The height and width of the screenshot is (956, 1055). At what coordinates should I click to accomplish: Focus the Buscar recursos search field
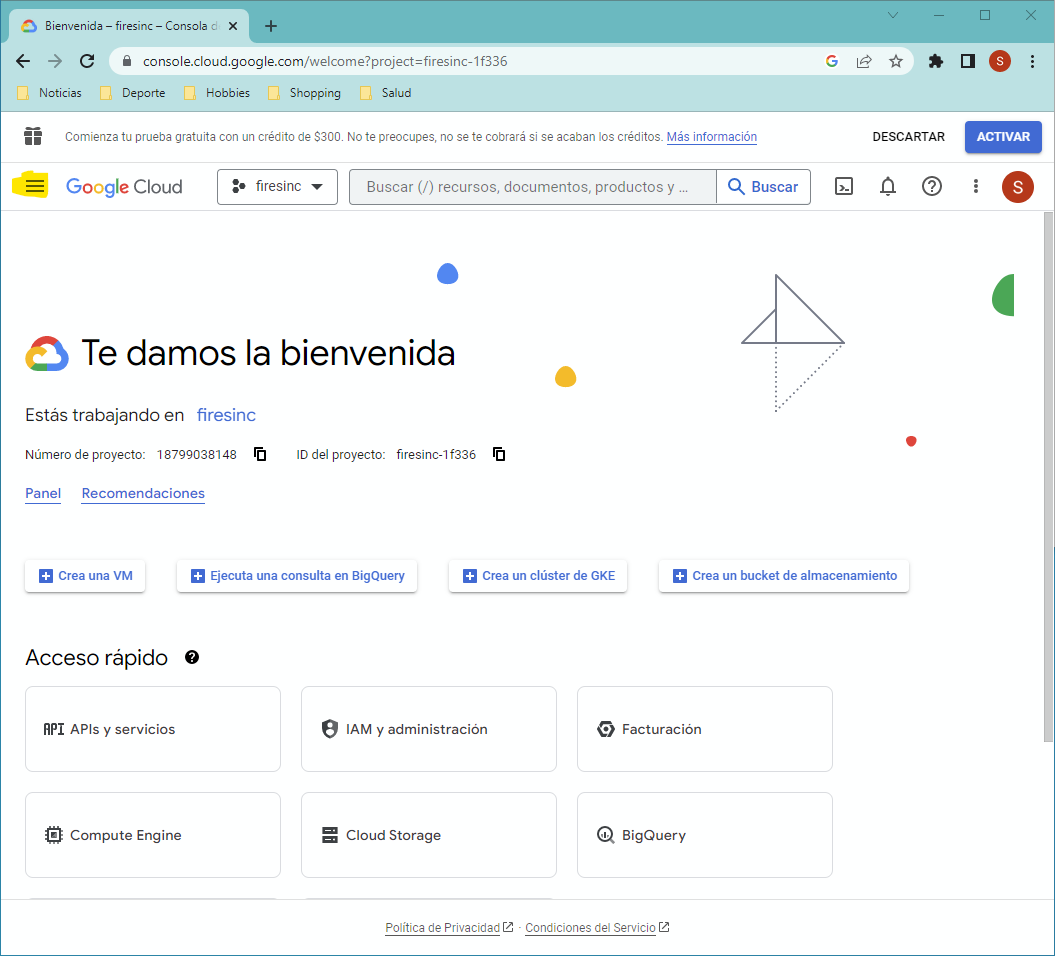point(532,186)
